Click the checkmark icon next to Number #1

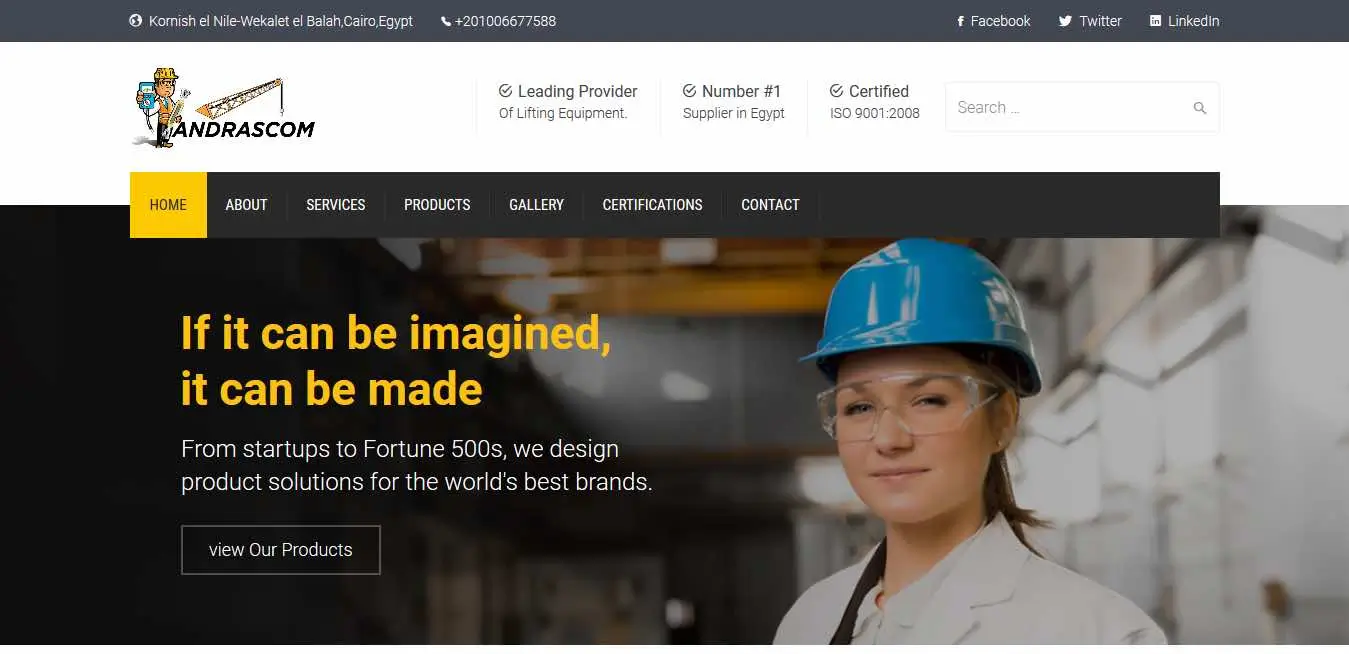pos(689,91)
